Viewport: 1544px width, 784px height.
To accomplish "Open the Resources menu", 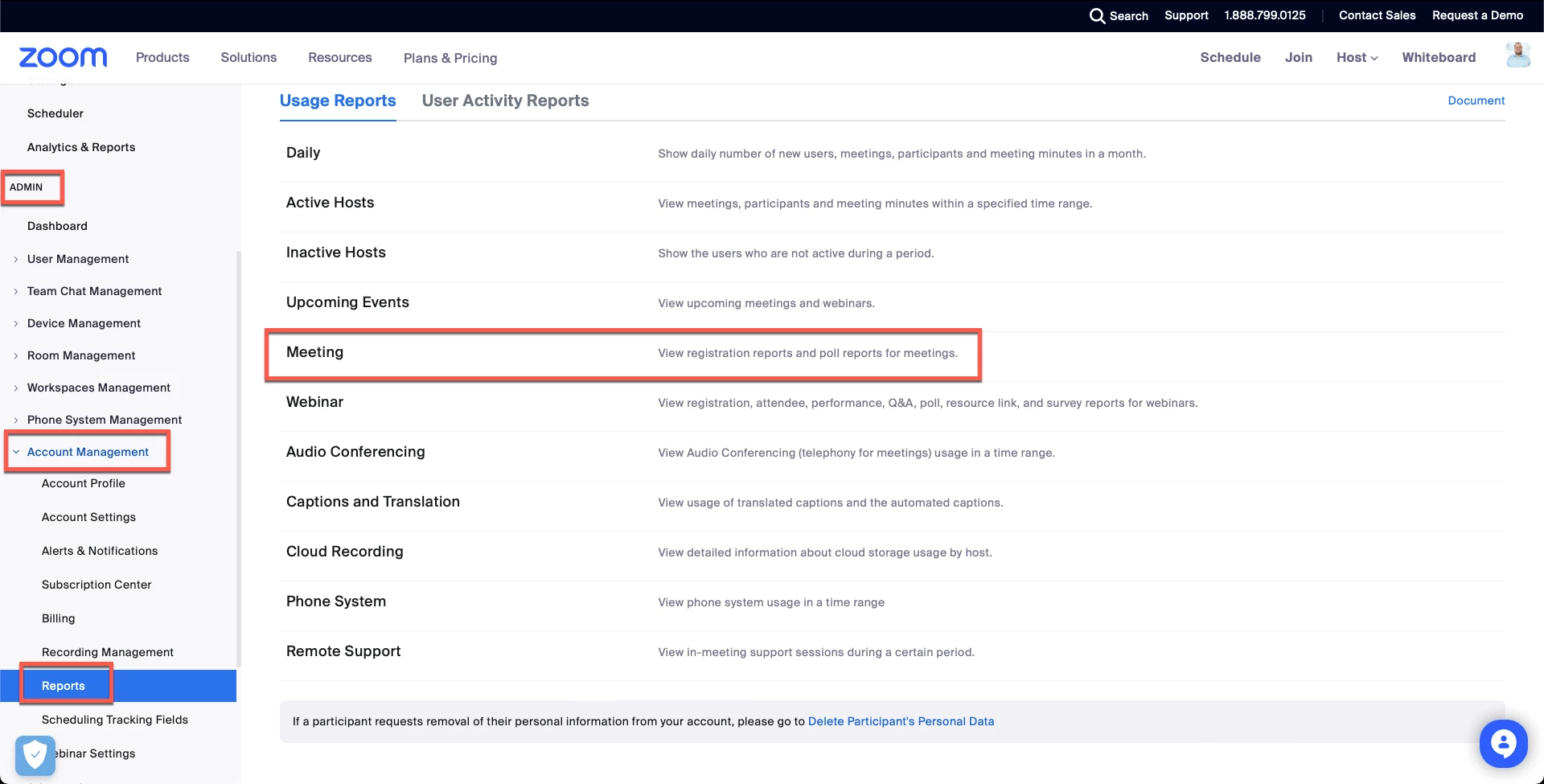I will [x=340, y=57].
